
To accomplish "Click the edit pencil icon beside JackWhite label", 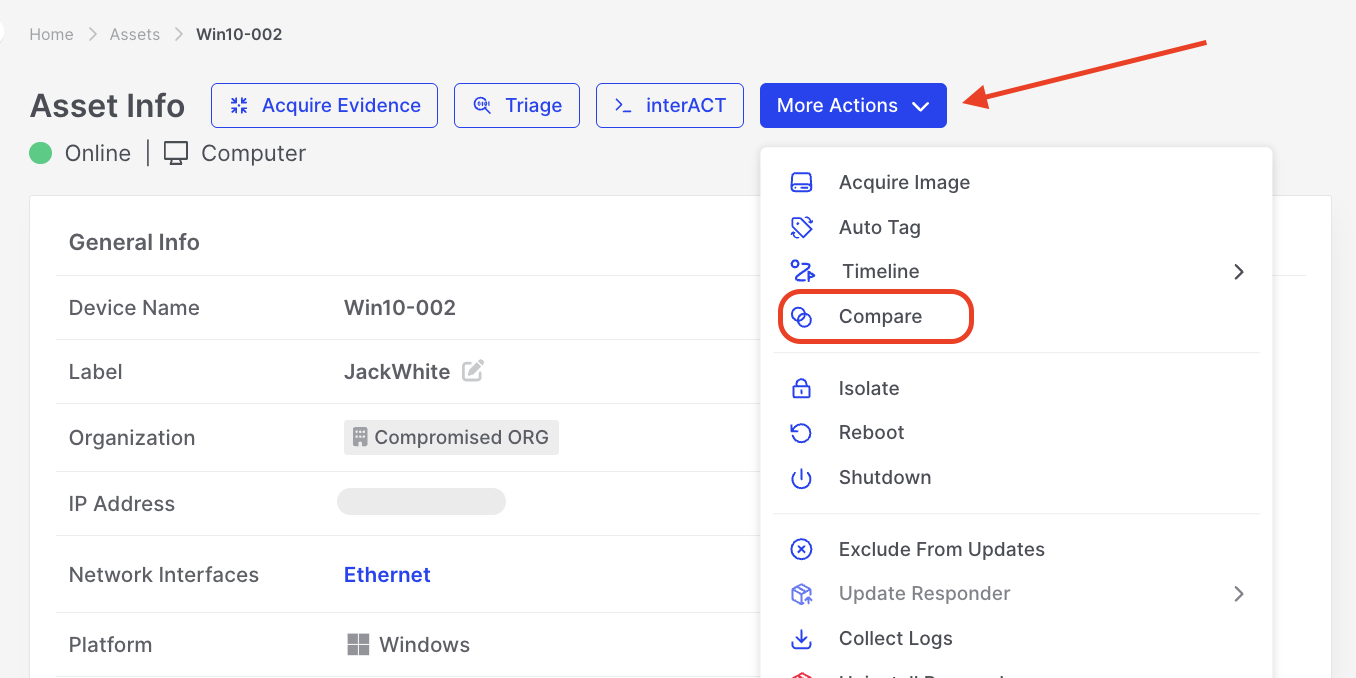I will point(473,371).
